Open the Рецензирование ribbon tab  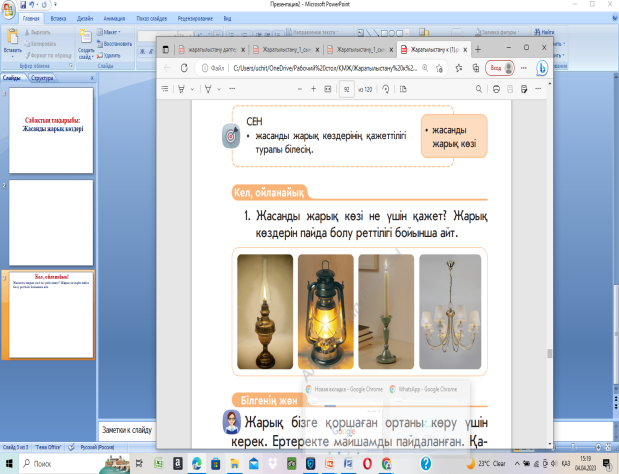pyautogui.click(x=195, y=18)
